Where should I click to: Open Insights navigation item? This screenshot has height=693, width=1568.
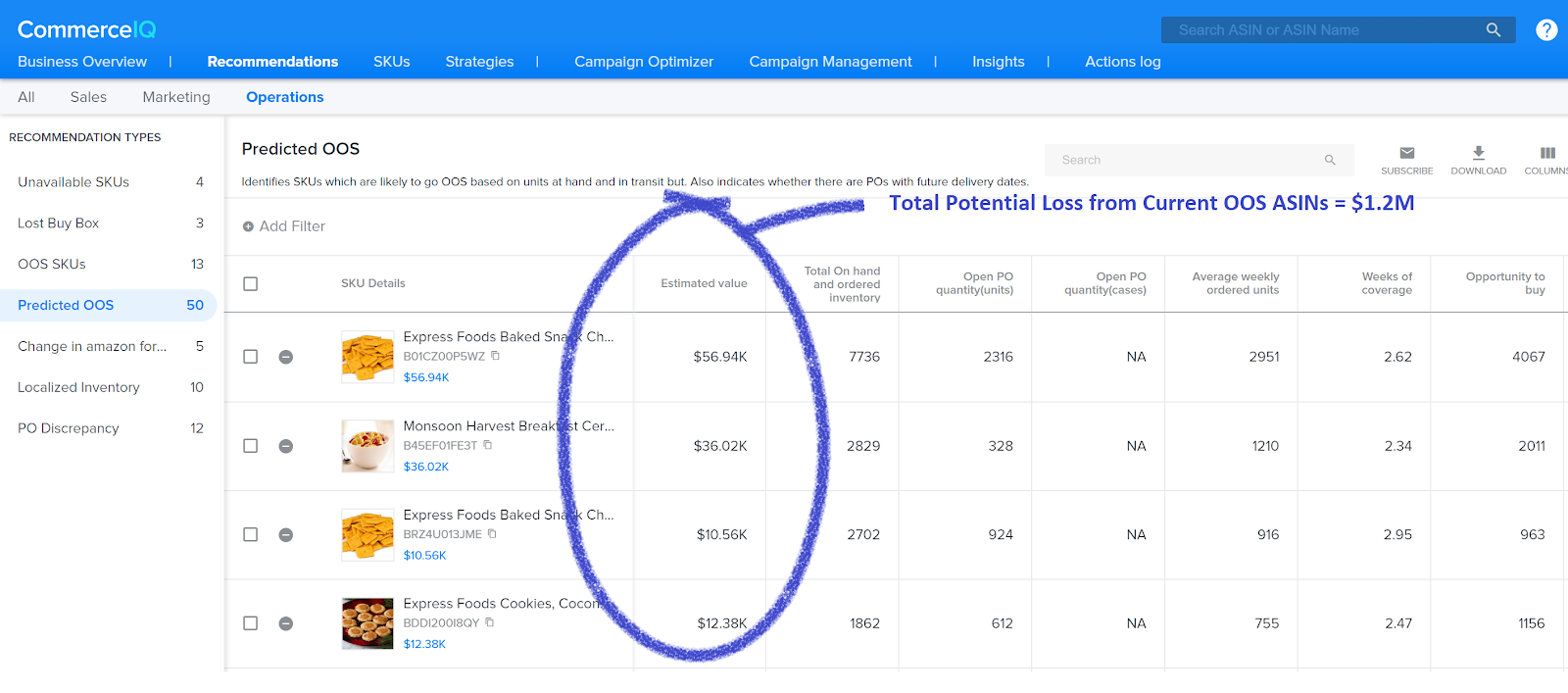[999, 62]
